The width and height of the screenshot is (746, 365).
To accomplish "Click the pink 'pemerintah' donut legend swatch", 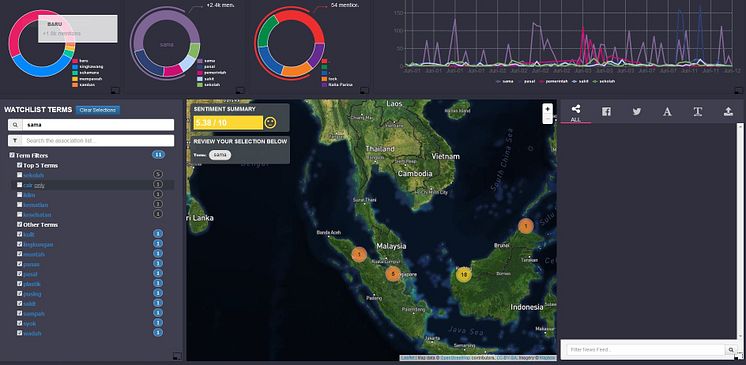I will [199, 73].
